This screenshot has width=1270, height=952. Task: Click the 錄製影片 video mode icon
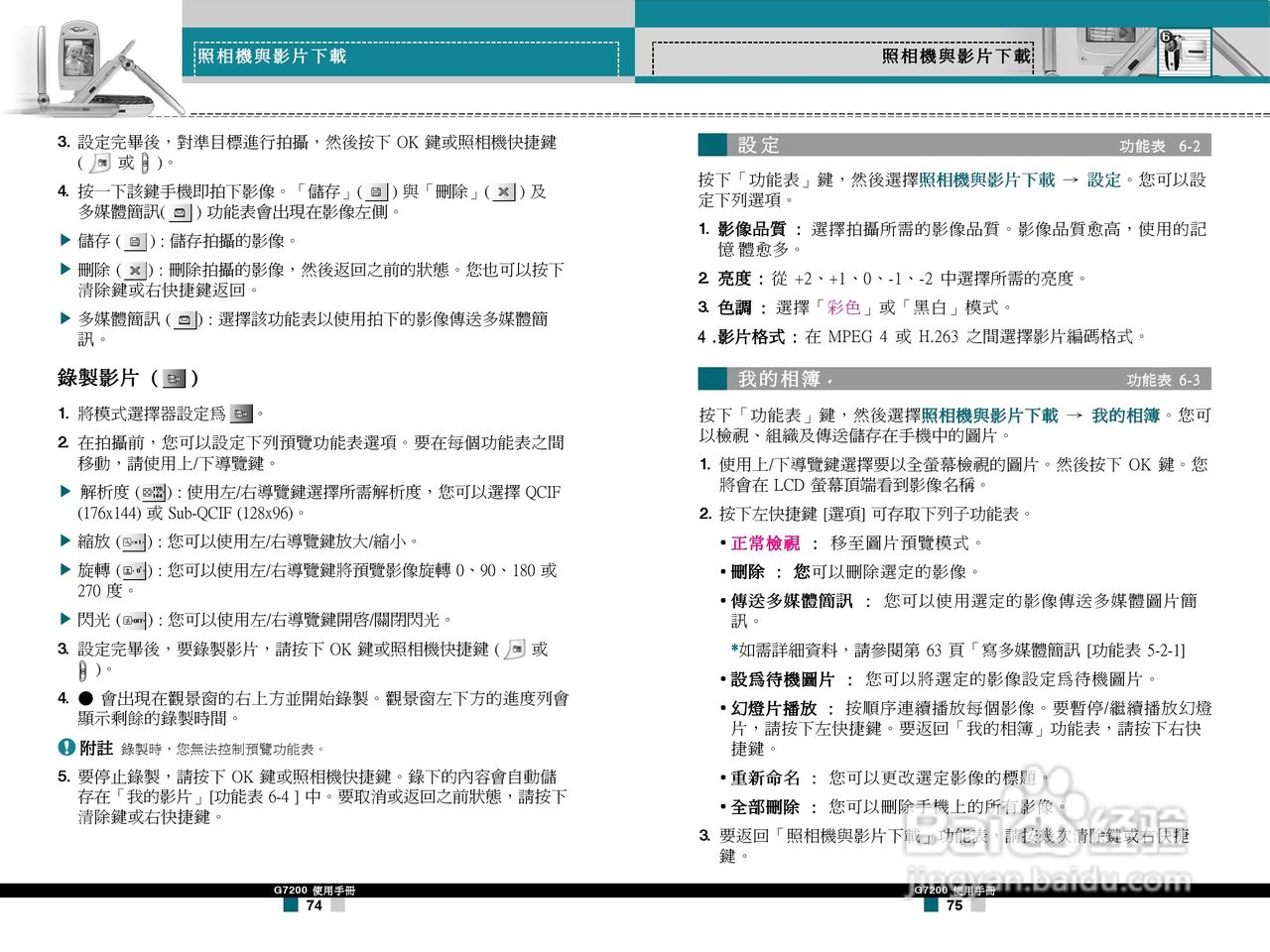click(174, 378)
